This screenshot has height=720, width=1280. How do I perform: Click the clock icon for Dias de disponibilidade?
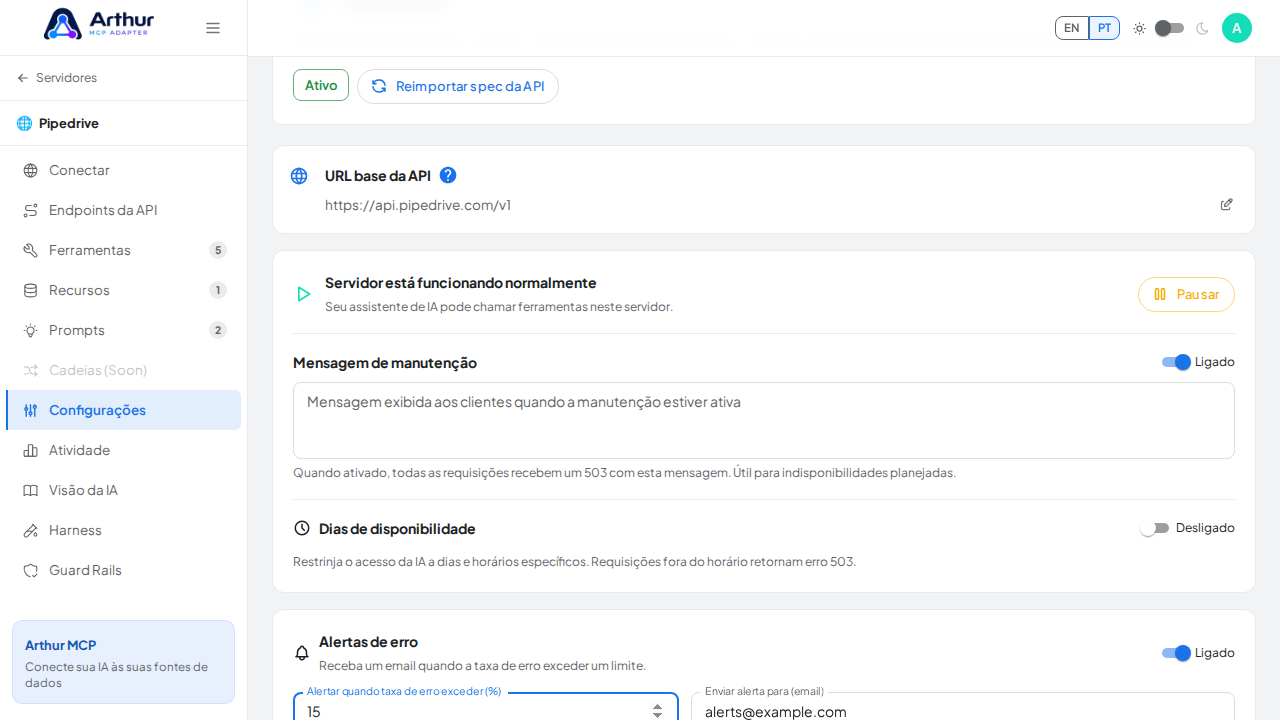(x=302, y=528)
